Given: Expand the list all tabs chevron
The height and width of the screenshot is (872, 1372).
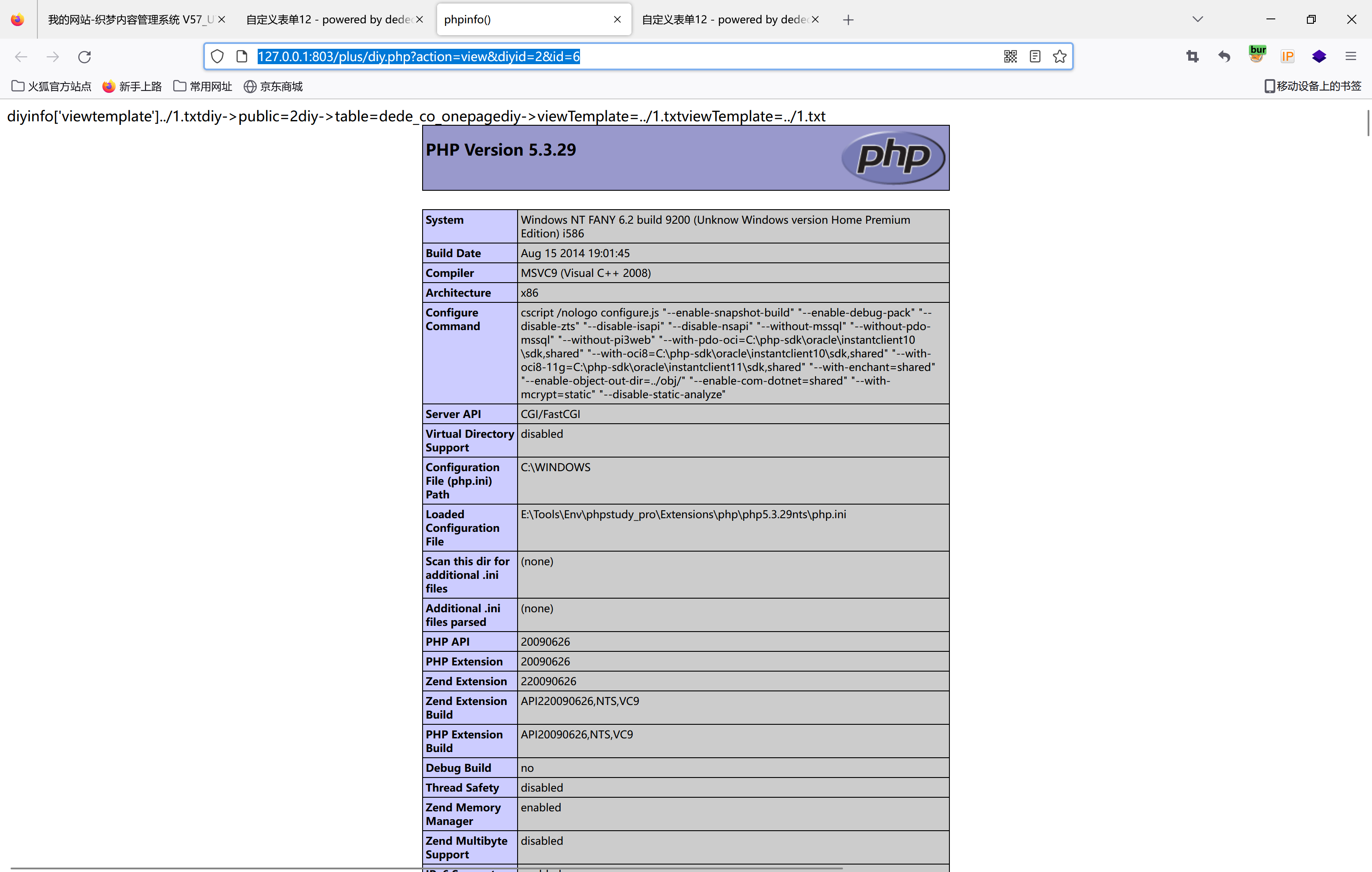Looking at the screenshot, I should (1197, 19).
